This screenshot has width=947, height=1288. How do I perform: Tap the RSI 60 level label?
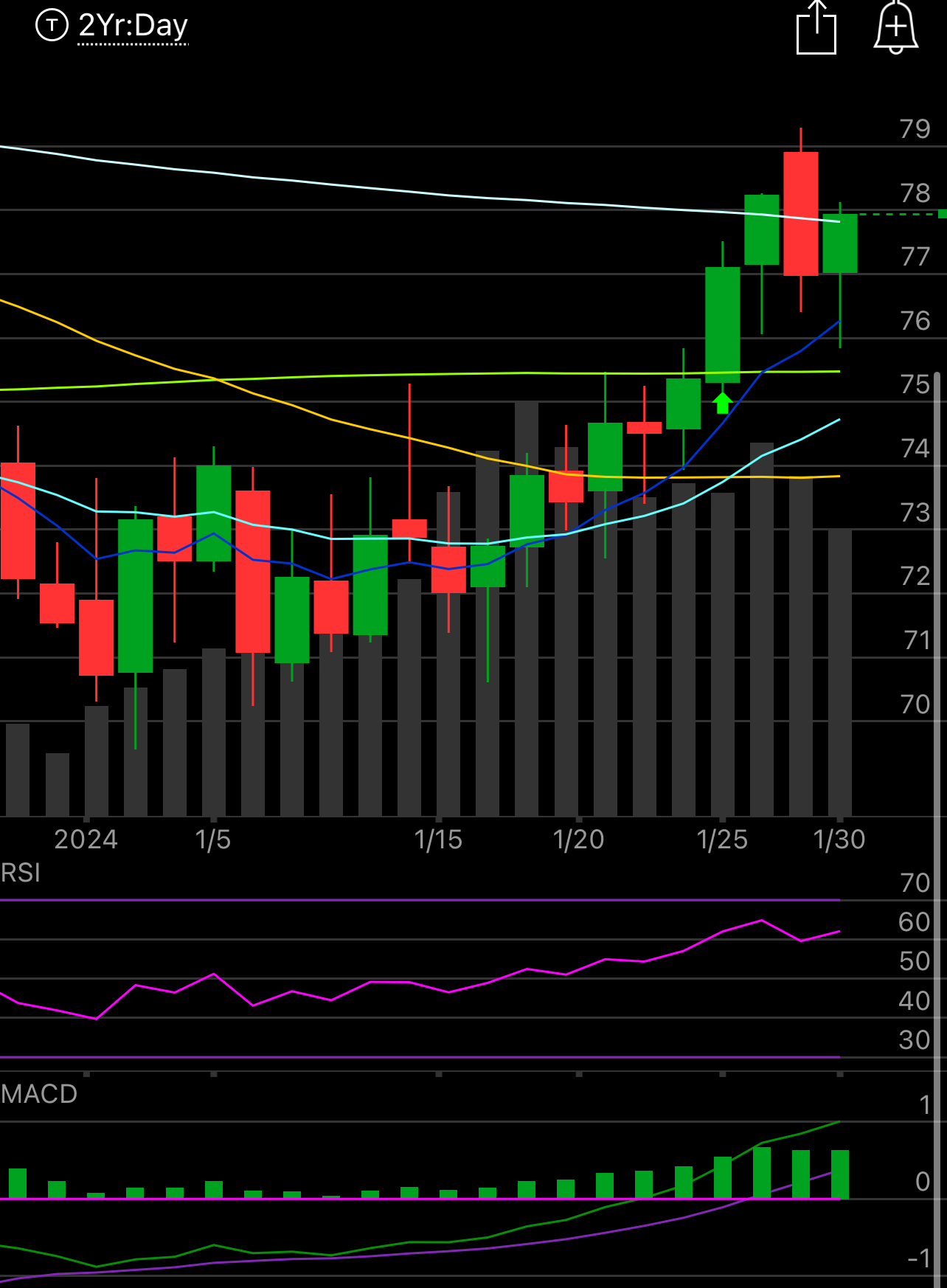pyautogui.click(x=915, y=922)
